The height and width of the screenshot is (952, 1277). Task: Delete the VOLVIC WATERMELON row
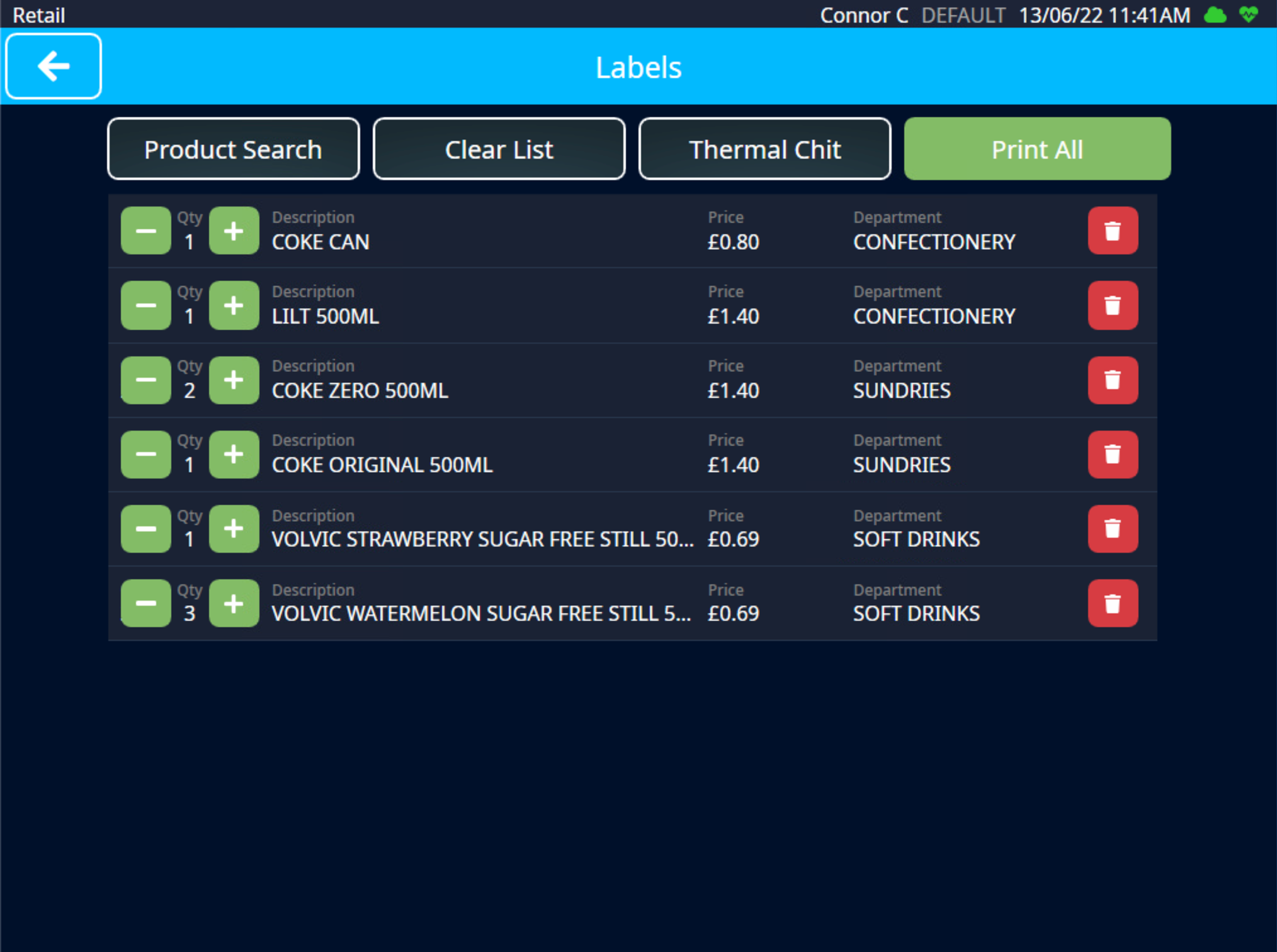[x=1113, y=603]
